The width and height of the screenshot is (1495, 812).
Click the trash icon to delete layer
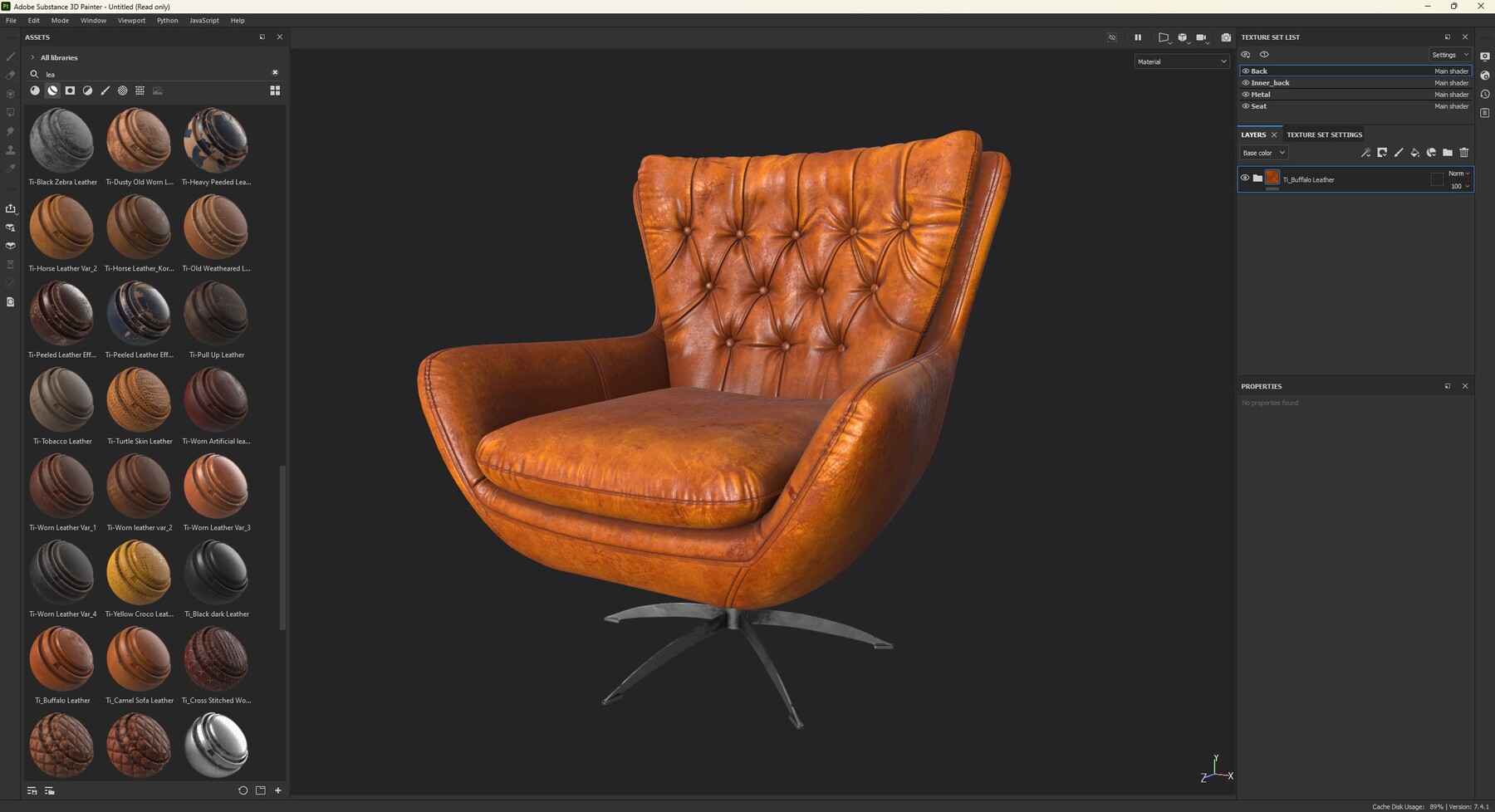(x=1464, y=153)
